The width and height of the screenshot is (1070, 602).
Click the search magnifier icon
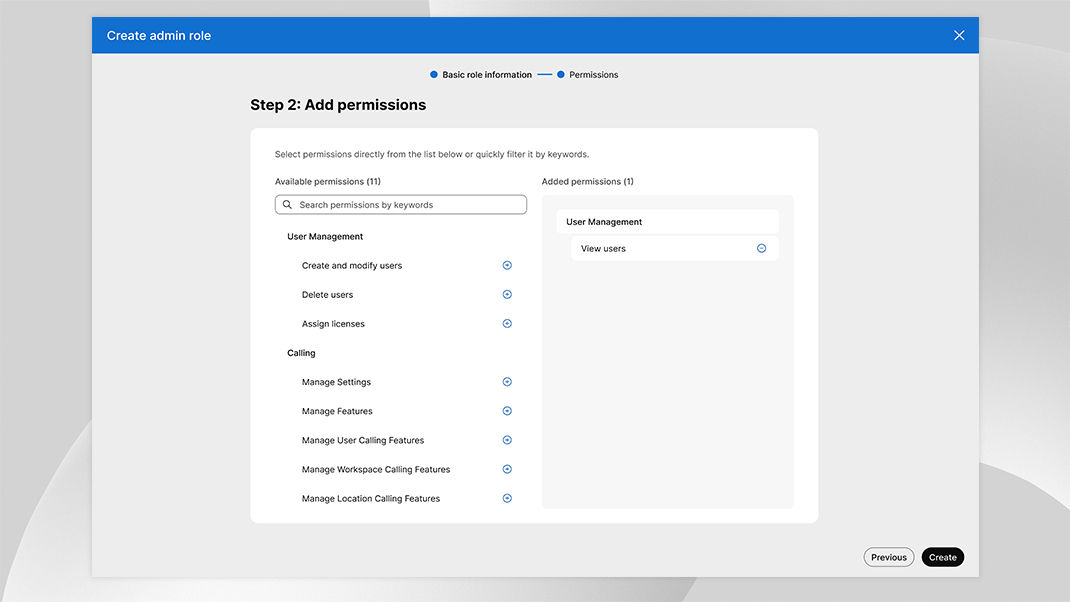point(288,205)
